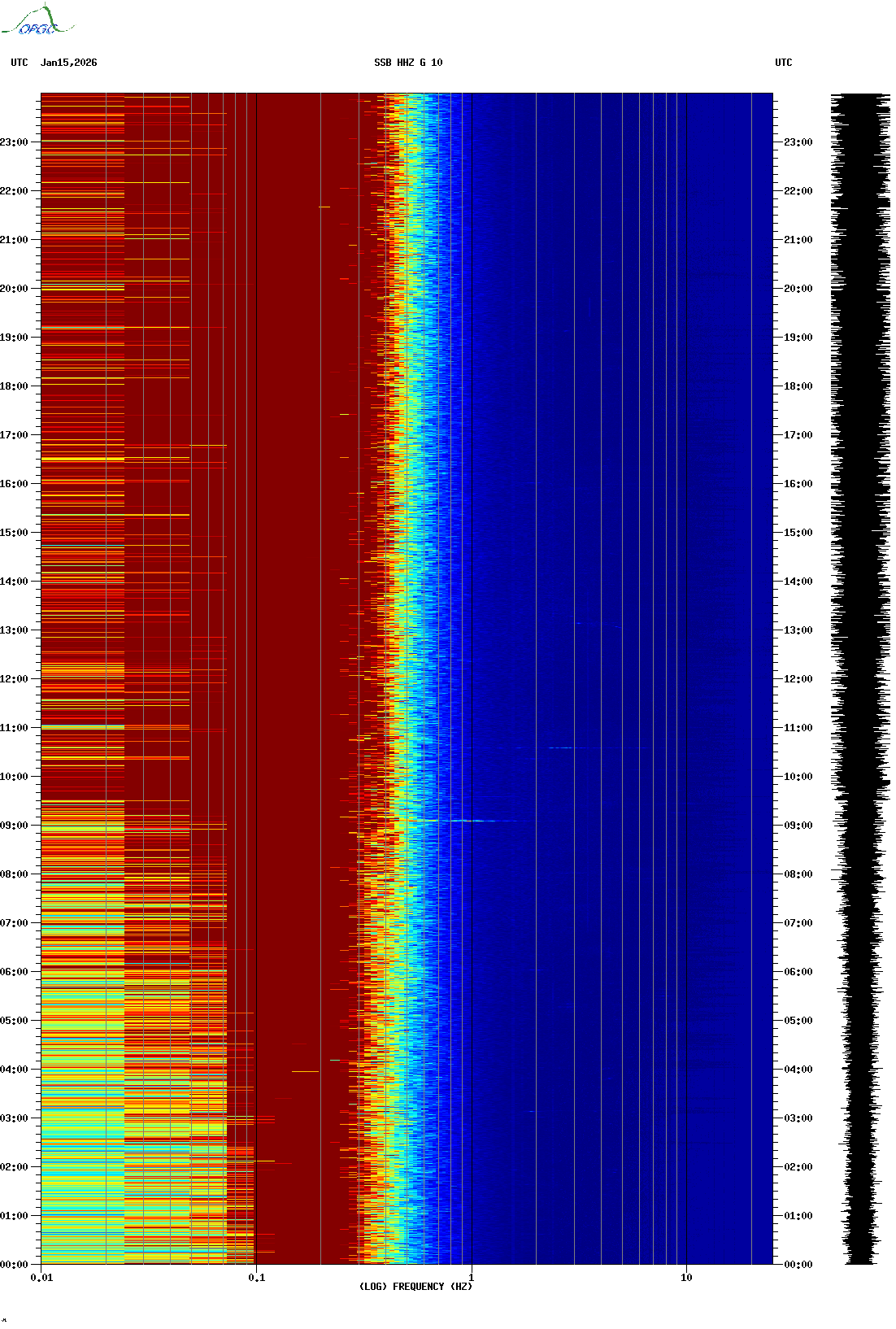
Task: Click the black vertical gridline at 1 Hz
Action: pos(472,569)
